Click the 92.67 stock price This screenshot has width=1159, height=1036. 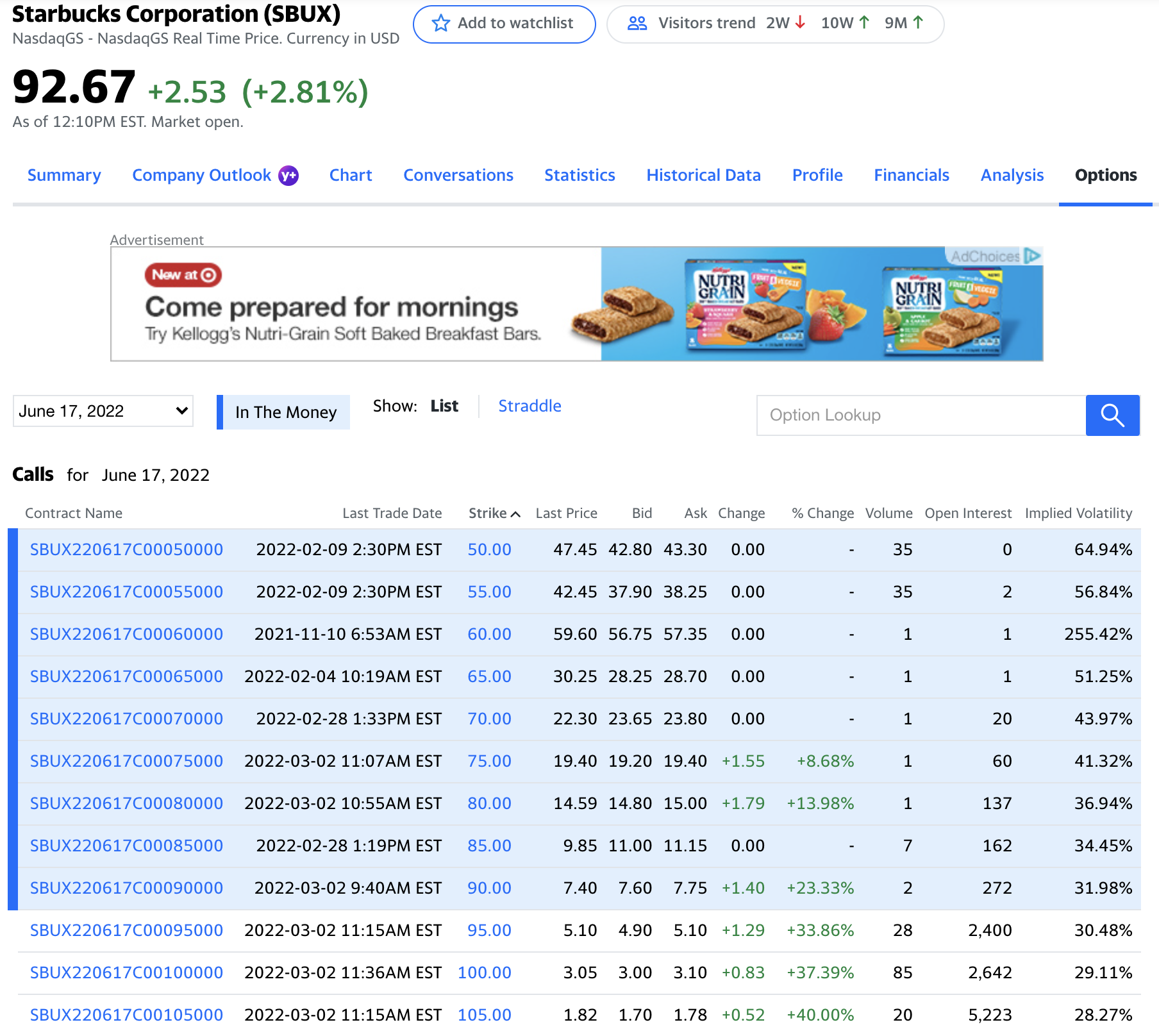[x=74, y=87]
